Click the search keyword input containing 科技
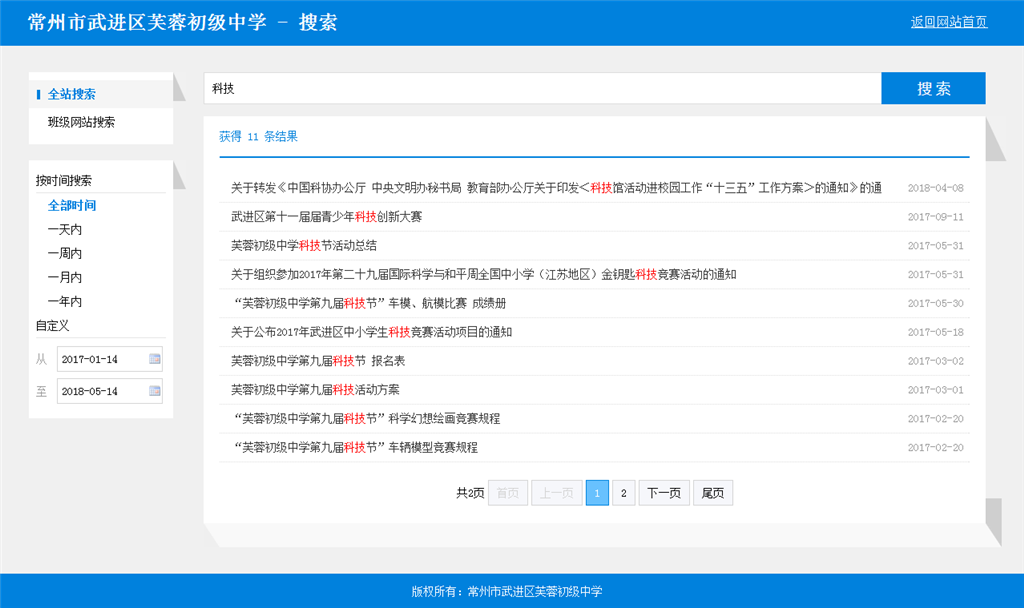Screen dimensions: 1024x608 (x=541, y=88)
